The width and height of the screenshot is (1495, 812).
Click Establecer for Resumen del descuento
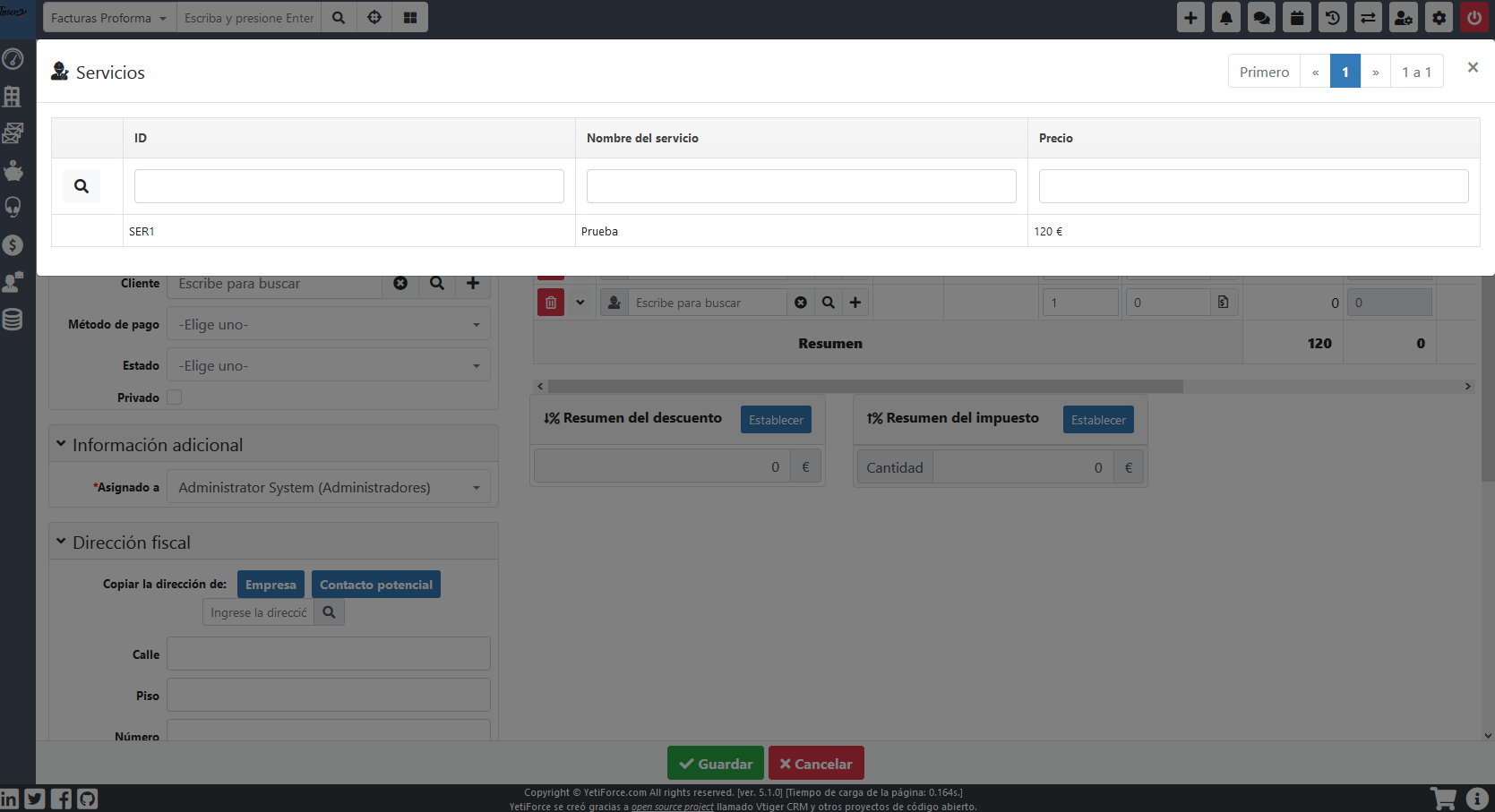[x=776, y=420]
